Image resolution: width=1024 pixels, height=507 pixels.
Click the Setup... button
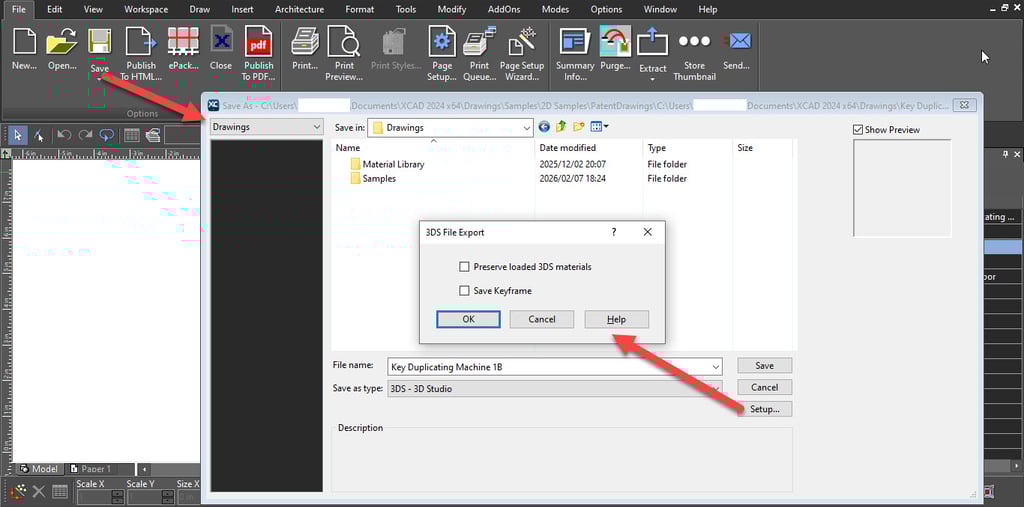[x=765, y=409]
